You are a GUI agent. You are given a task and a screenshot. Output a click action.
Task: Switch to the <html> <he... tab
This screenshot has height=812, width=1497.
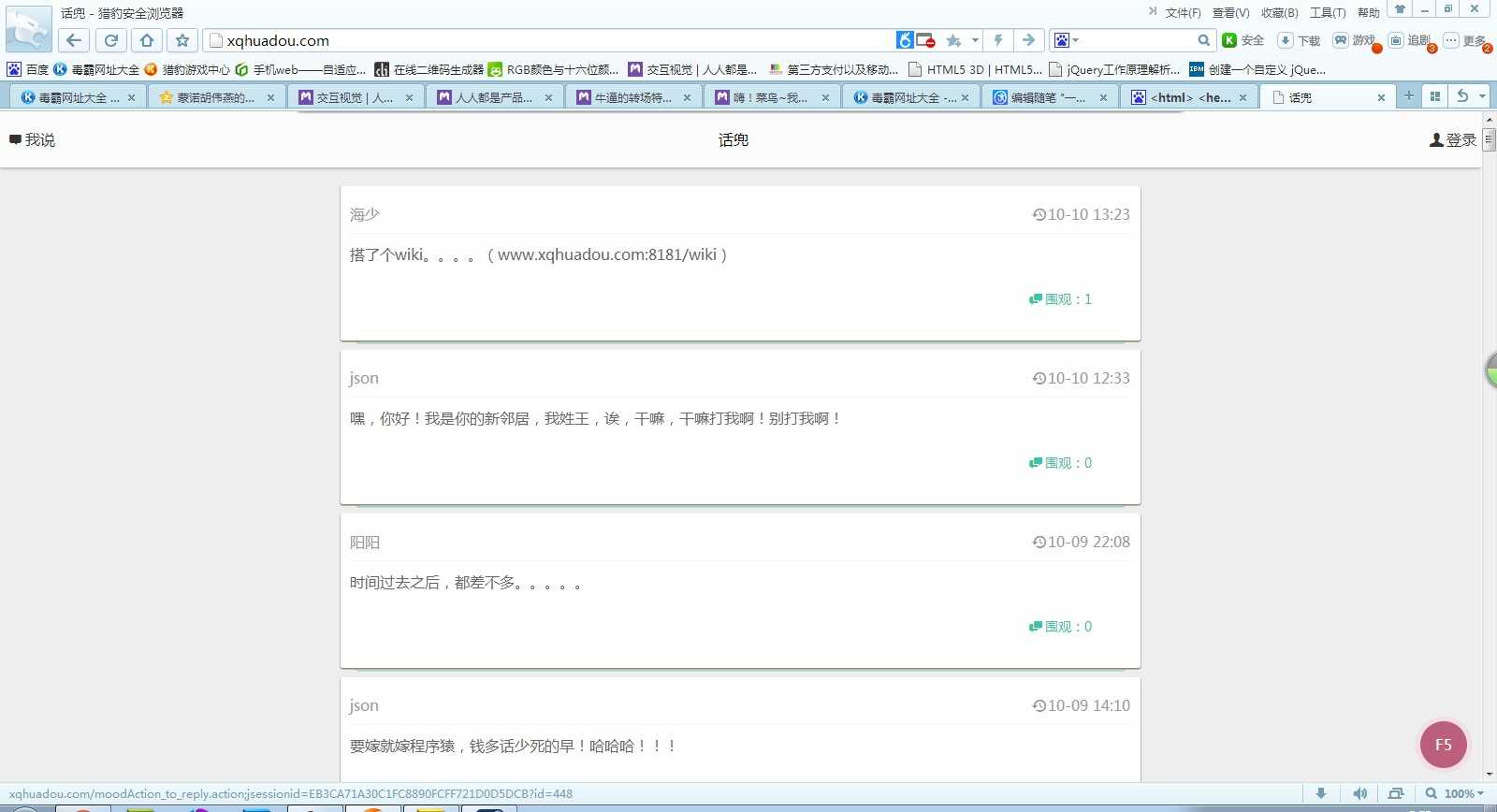pos(1189,97)
